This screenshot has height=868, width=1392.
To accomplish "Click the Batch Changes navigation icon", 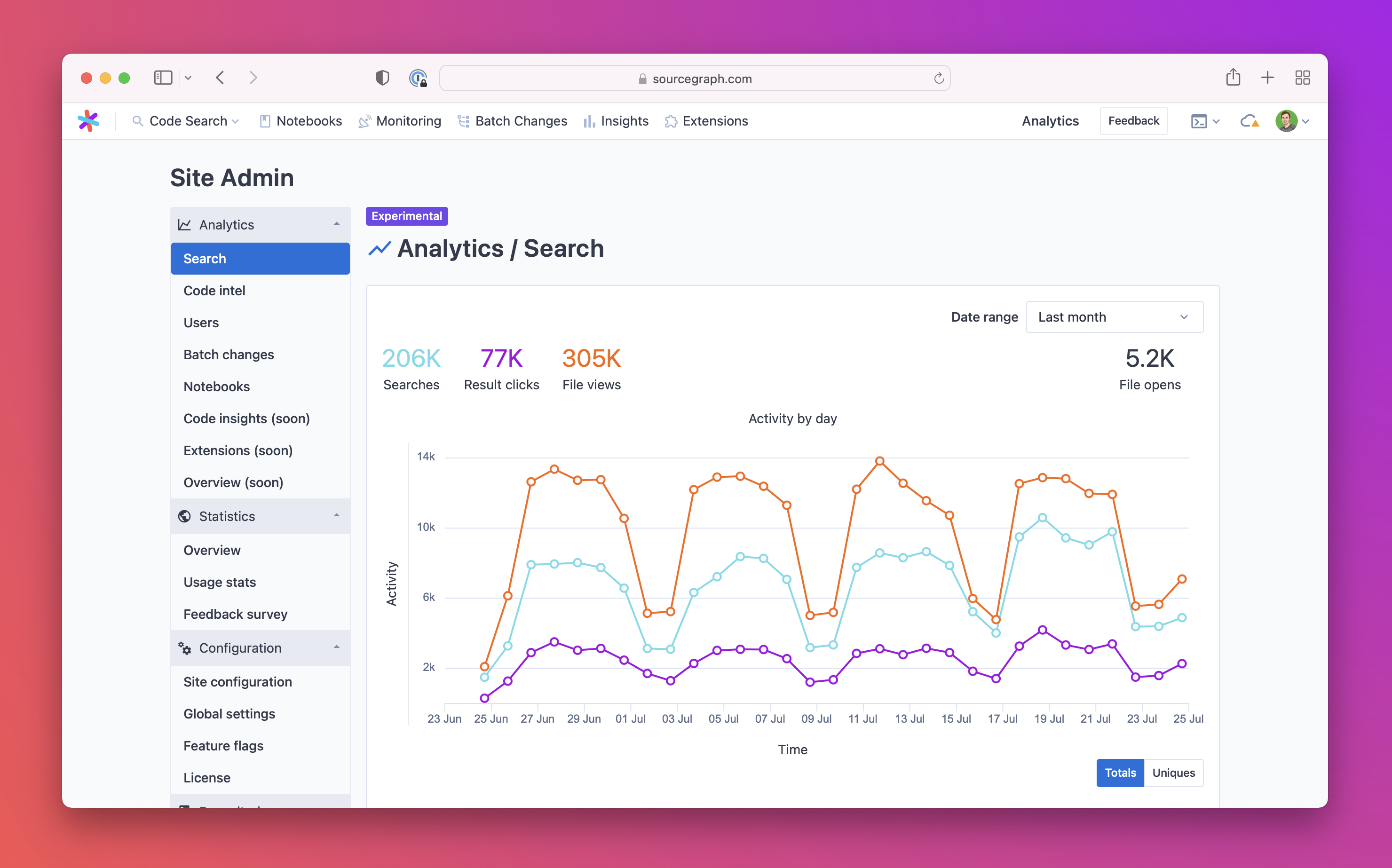I will 464,121.
